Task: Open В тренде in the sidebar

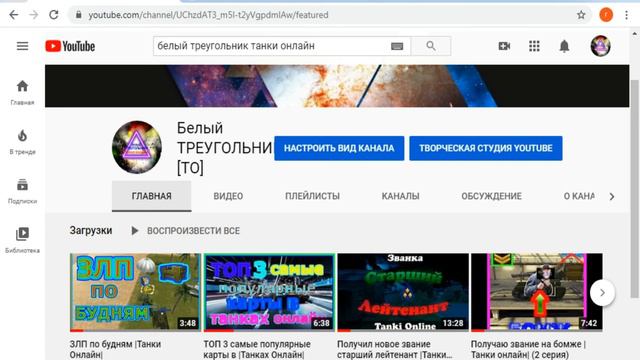Action: [x=22, y=142]
